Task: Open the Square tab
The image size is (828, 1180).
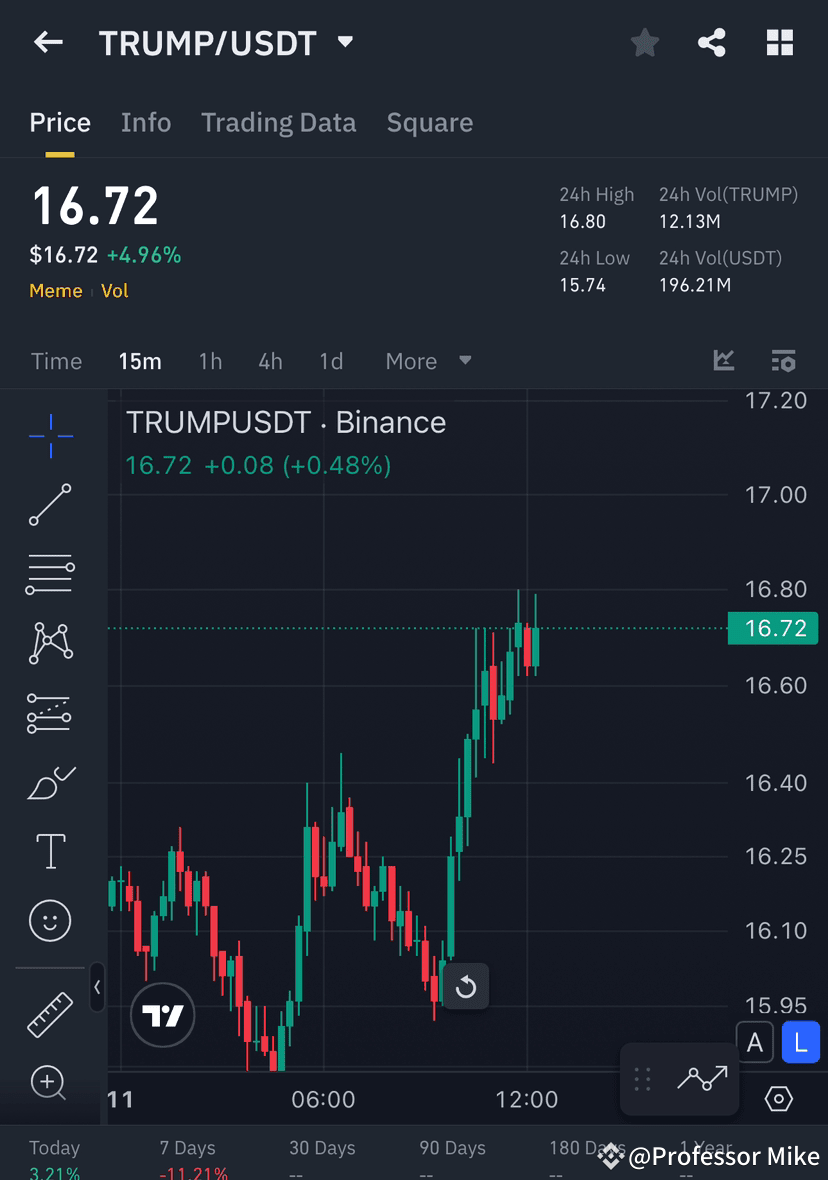Action: click(429, 122)
